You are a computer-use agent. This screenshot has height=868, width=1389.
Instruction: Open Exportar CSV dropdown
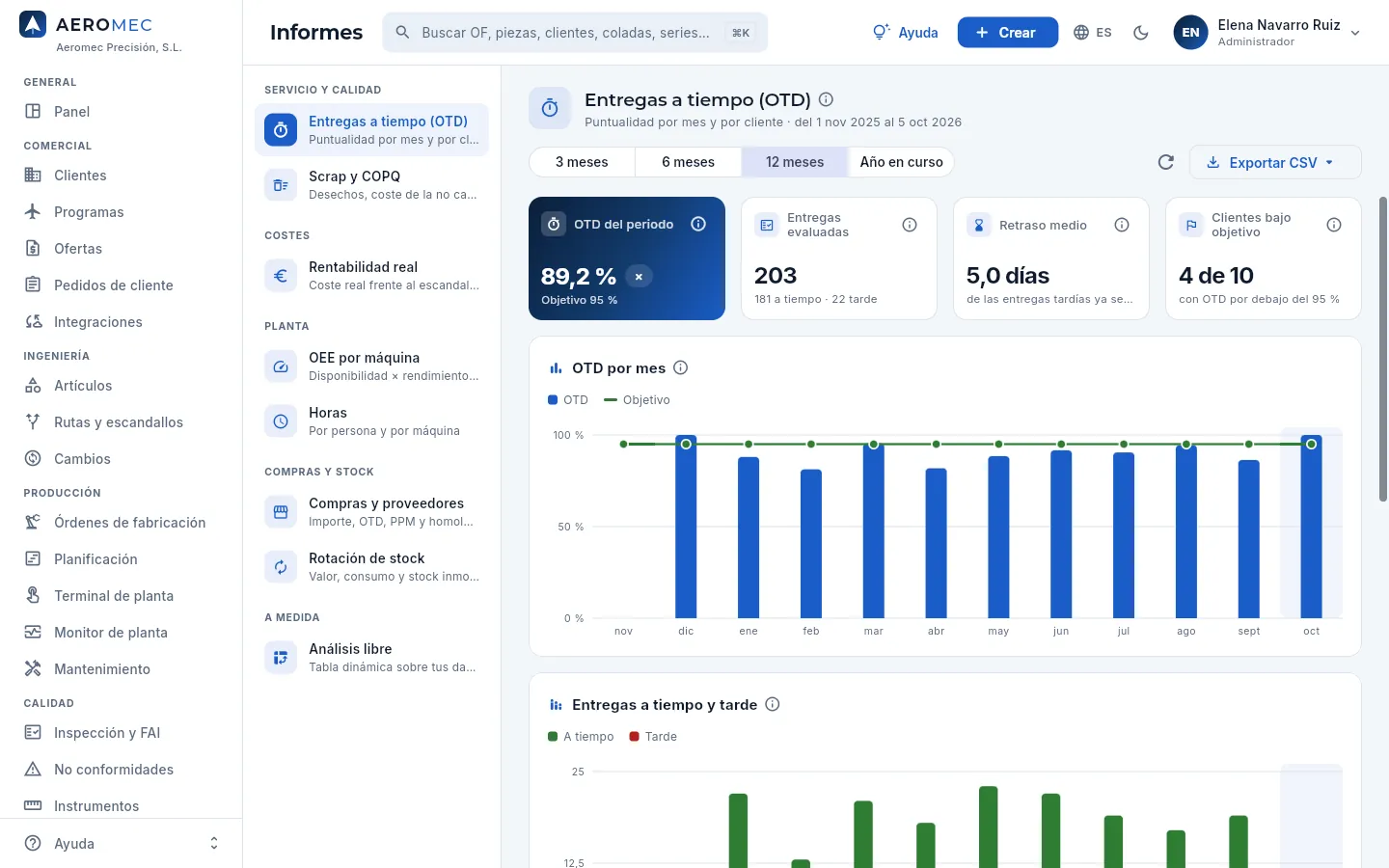[x=1275, y=162]
